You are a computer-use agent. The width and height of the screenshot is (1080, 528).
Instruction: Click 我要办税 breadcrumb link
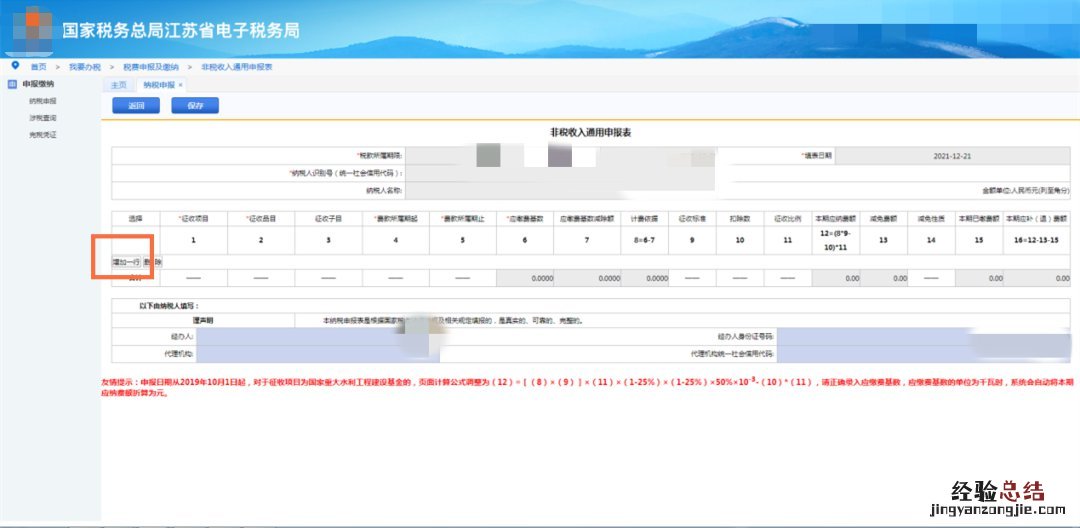(x=85, y=66)
